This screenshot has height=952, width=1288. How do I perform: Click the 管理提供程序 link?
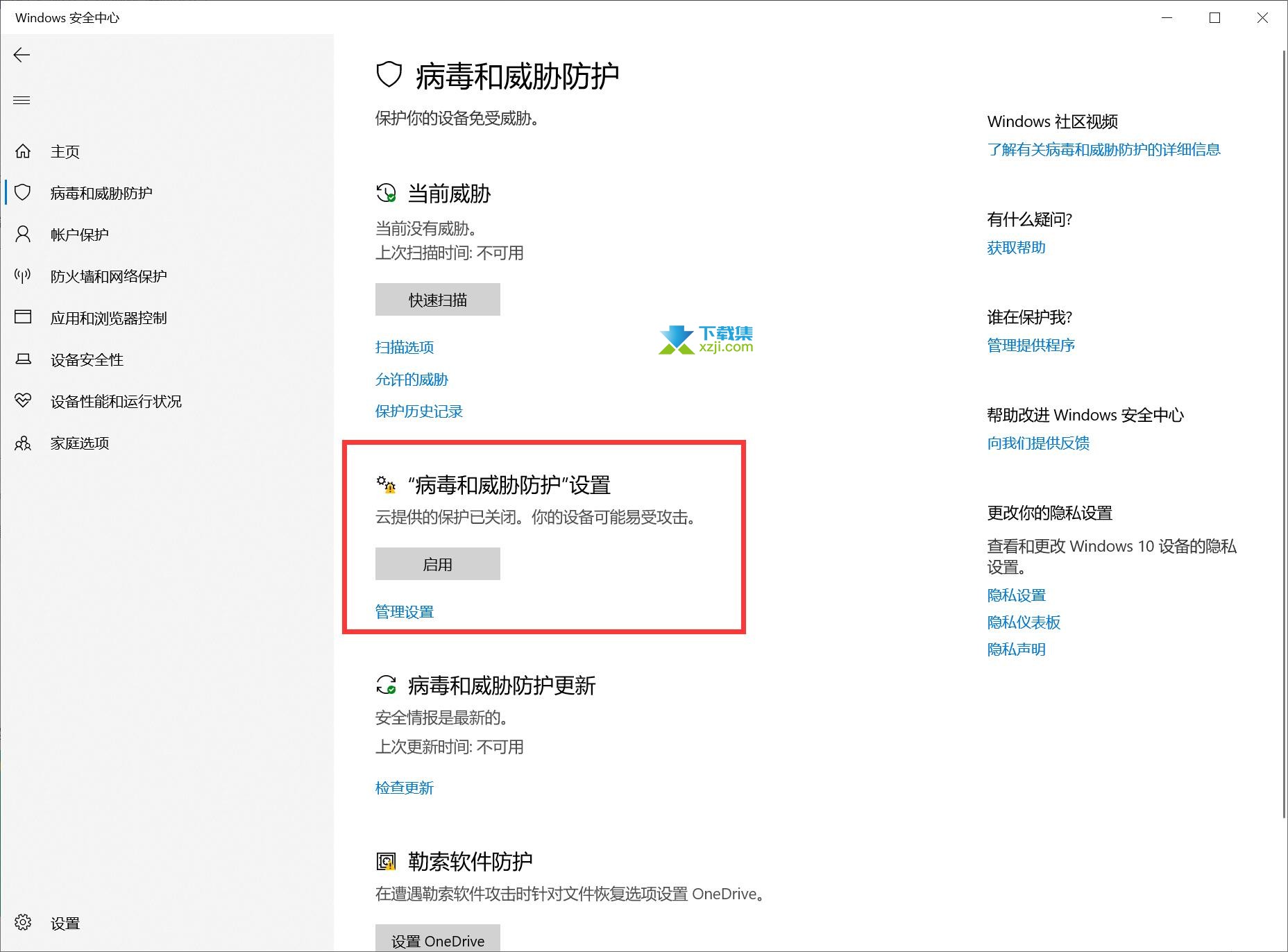click(1031, 345)
